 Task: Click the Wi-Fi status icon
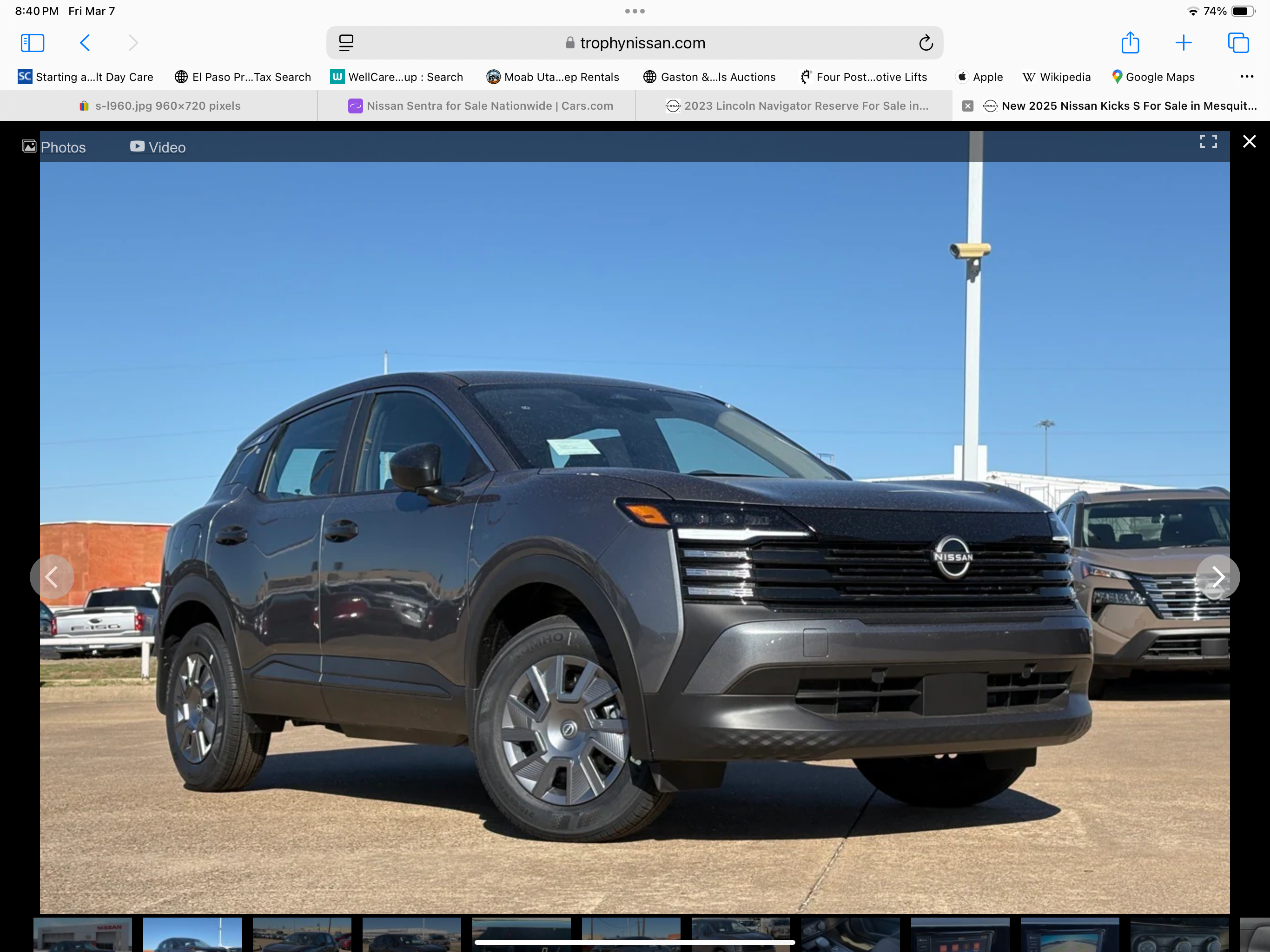[1193, 11]
